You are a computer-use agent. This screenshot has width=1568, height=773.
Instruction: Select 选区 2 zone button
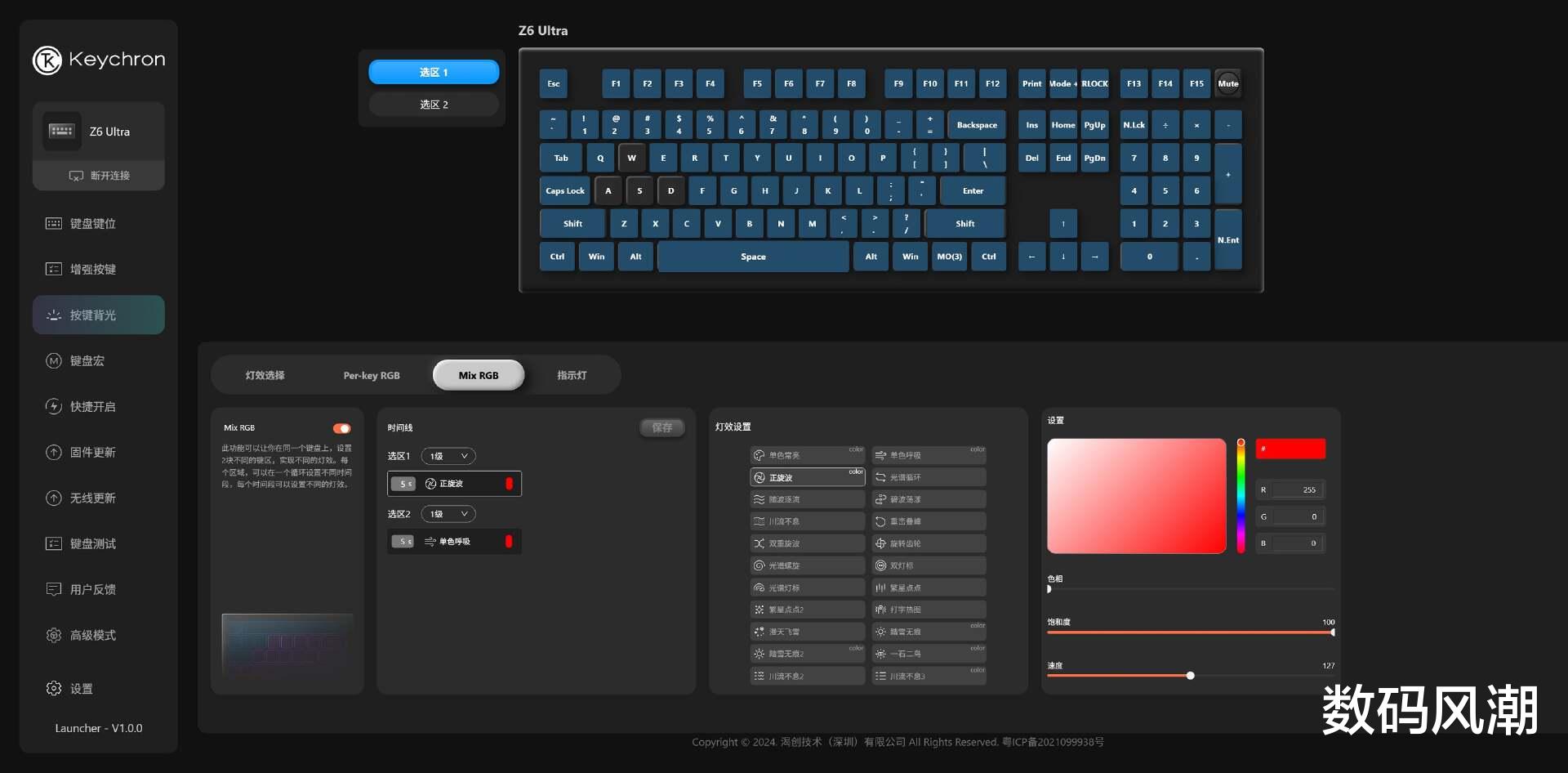pyautogui.click(x=434, y=105)
